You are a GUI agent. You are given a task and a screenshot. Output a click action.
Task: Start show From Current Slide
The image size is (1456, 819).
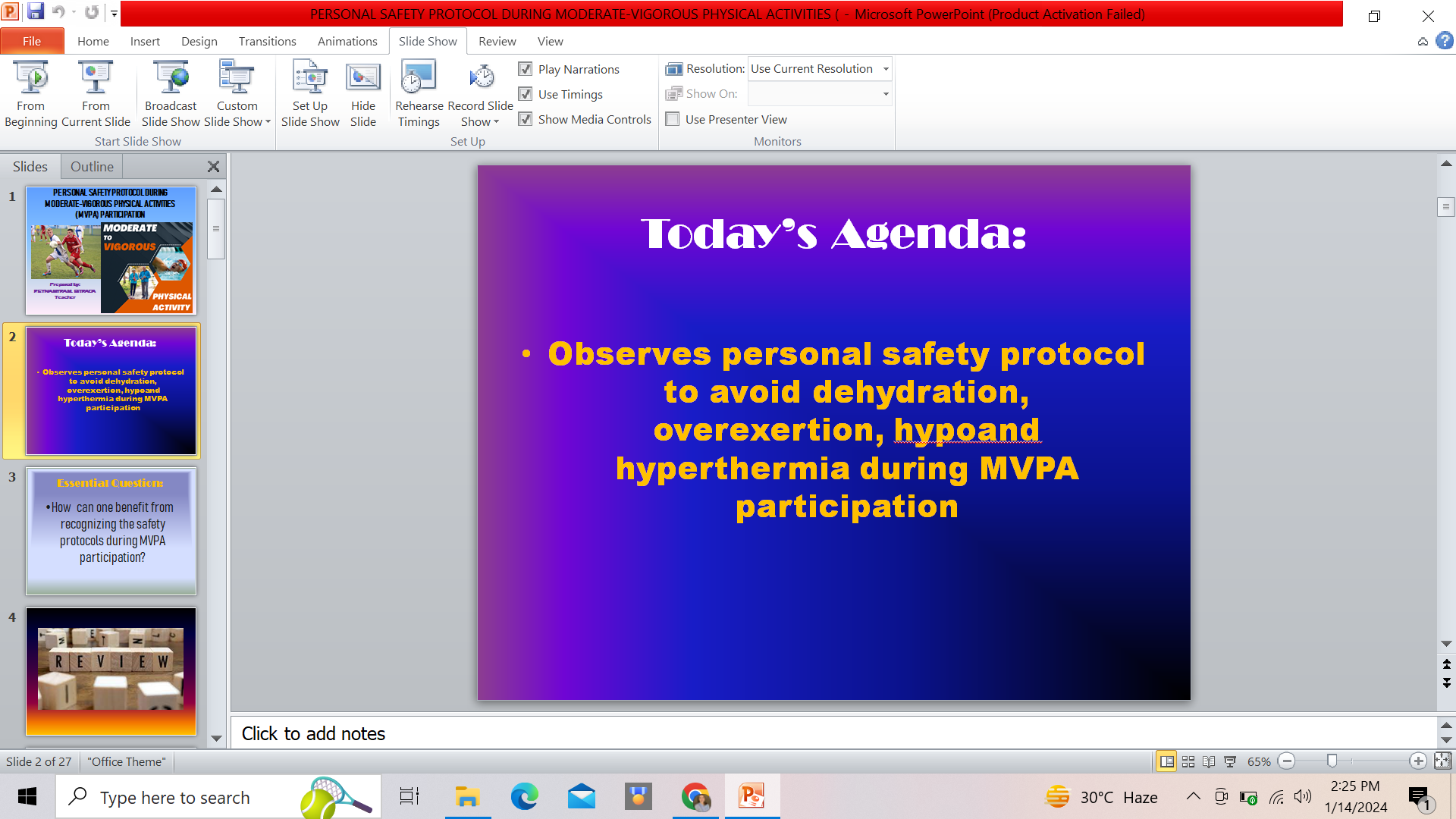[x=96, y=93]
